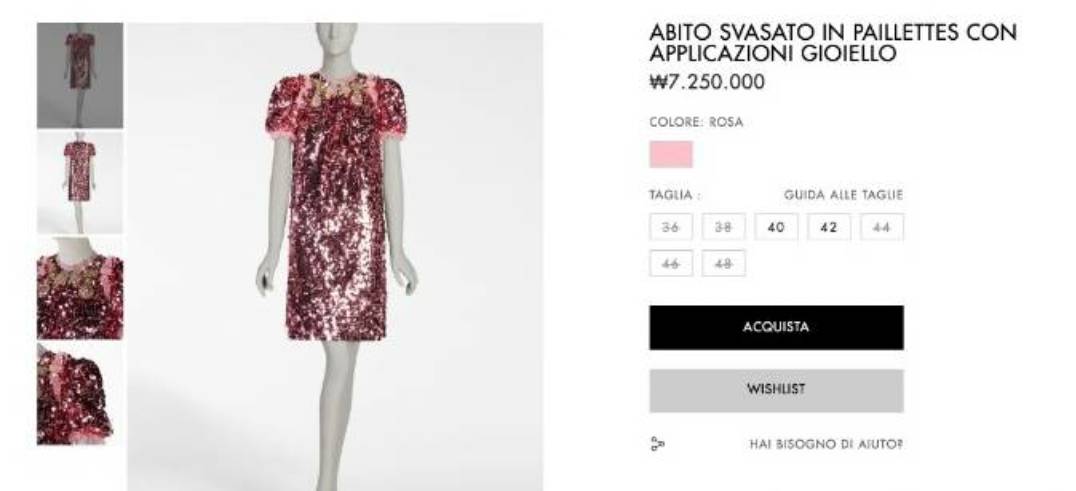This screenshot has height=491, width=1076.
Task: Pick the unavailable size 44
Action: pos(882,227)
